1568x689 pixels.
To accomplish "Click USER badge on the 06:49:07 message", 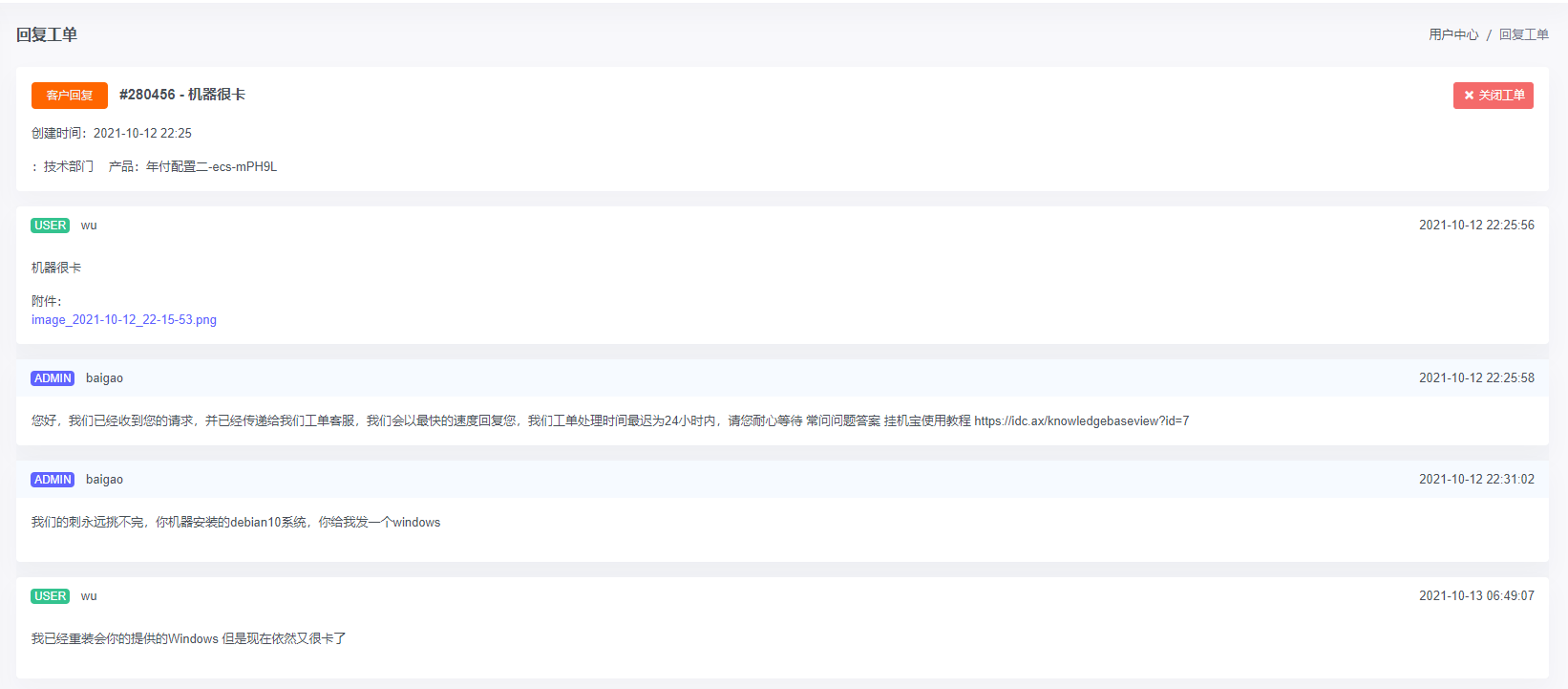I will click(50, 596).
